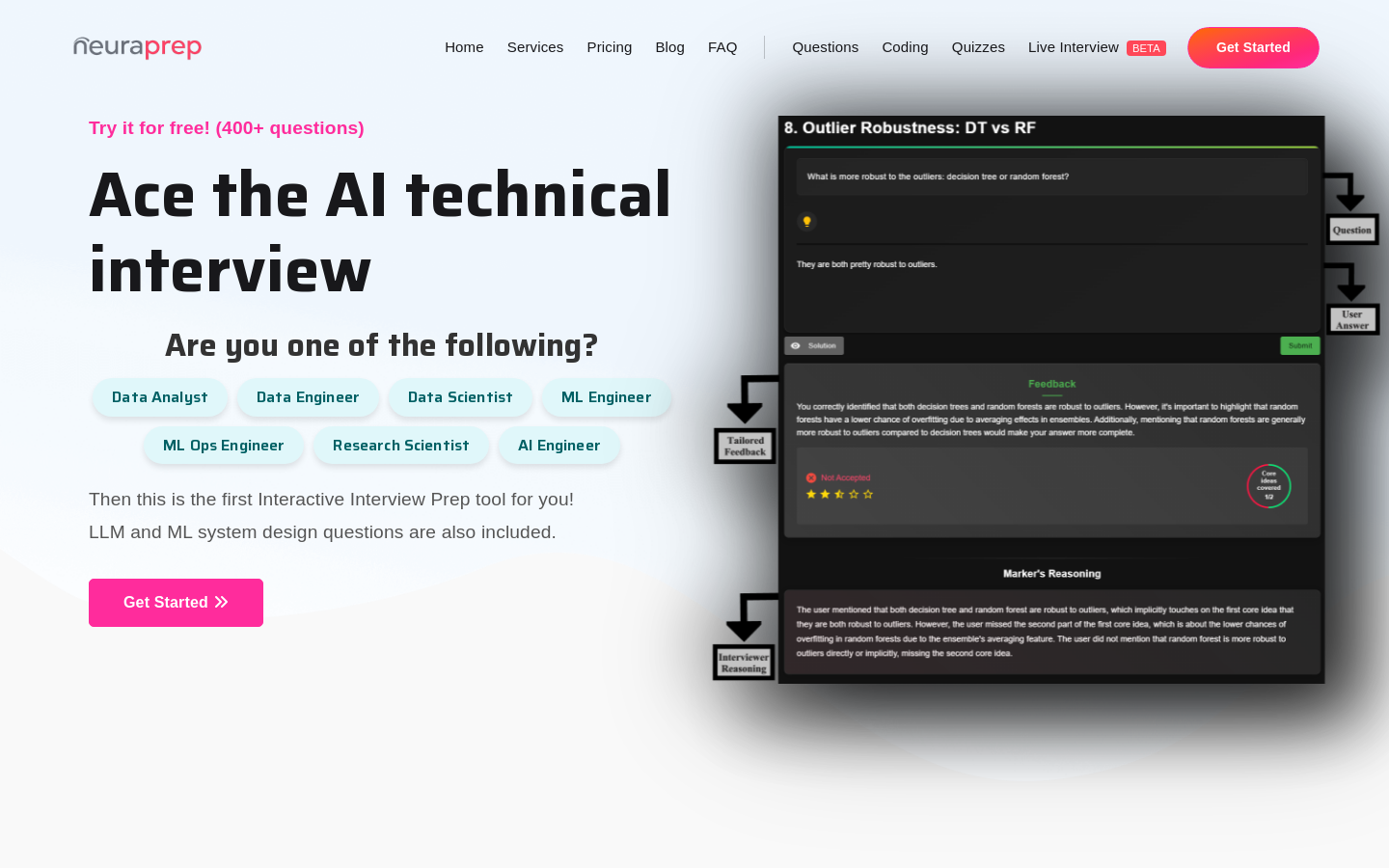Click the pink Get Started hero button
Viewport: 1389px width, 868px height.
coord(176,603)
